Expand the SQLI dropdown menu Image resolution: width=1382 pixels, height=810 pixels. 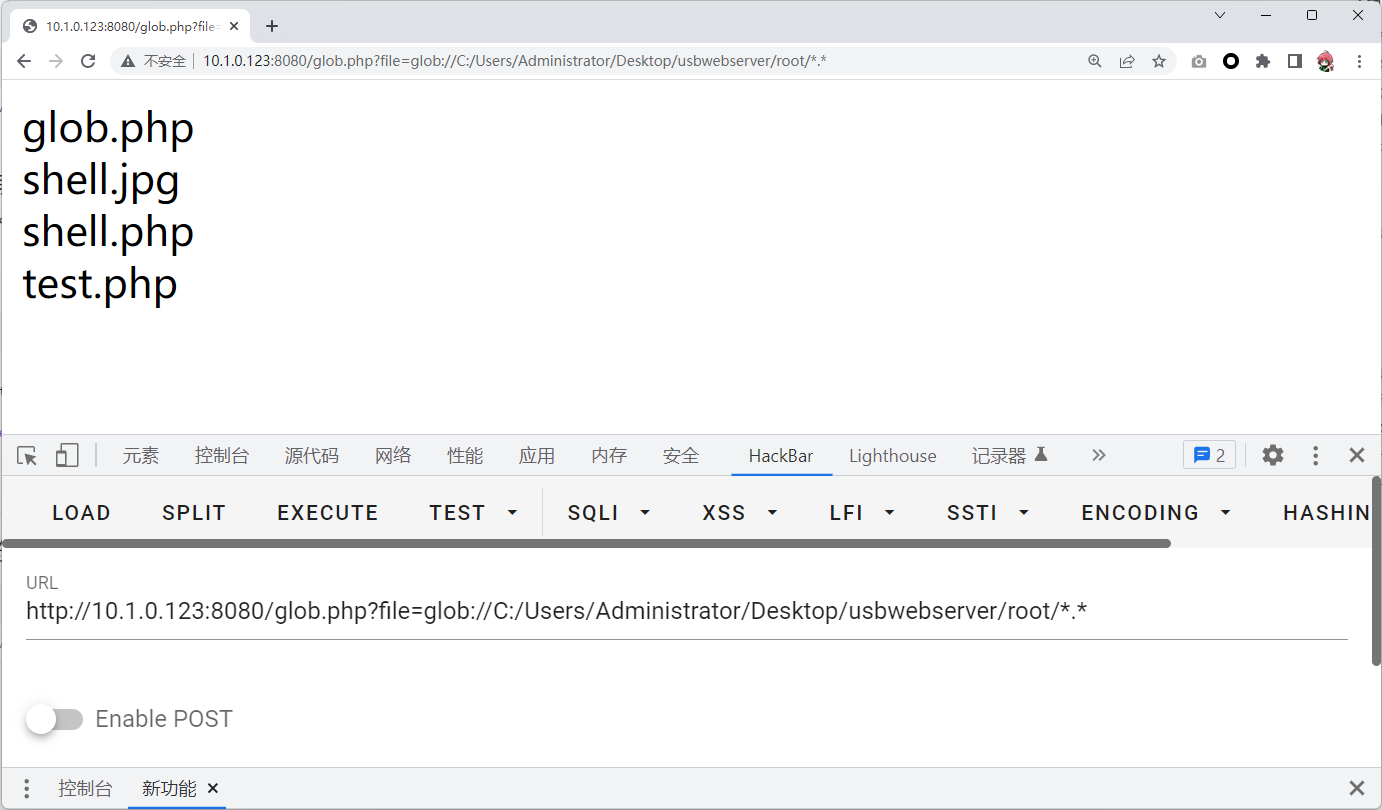coord(609,513)
